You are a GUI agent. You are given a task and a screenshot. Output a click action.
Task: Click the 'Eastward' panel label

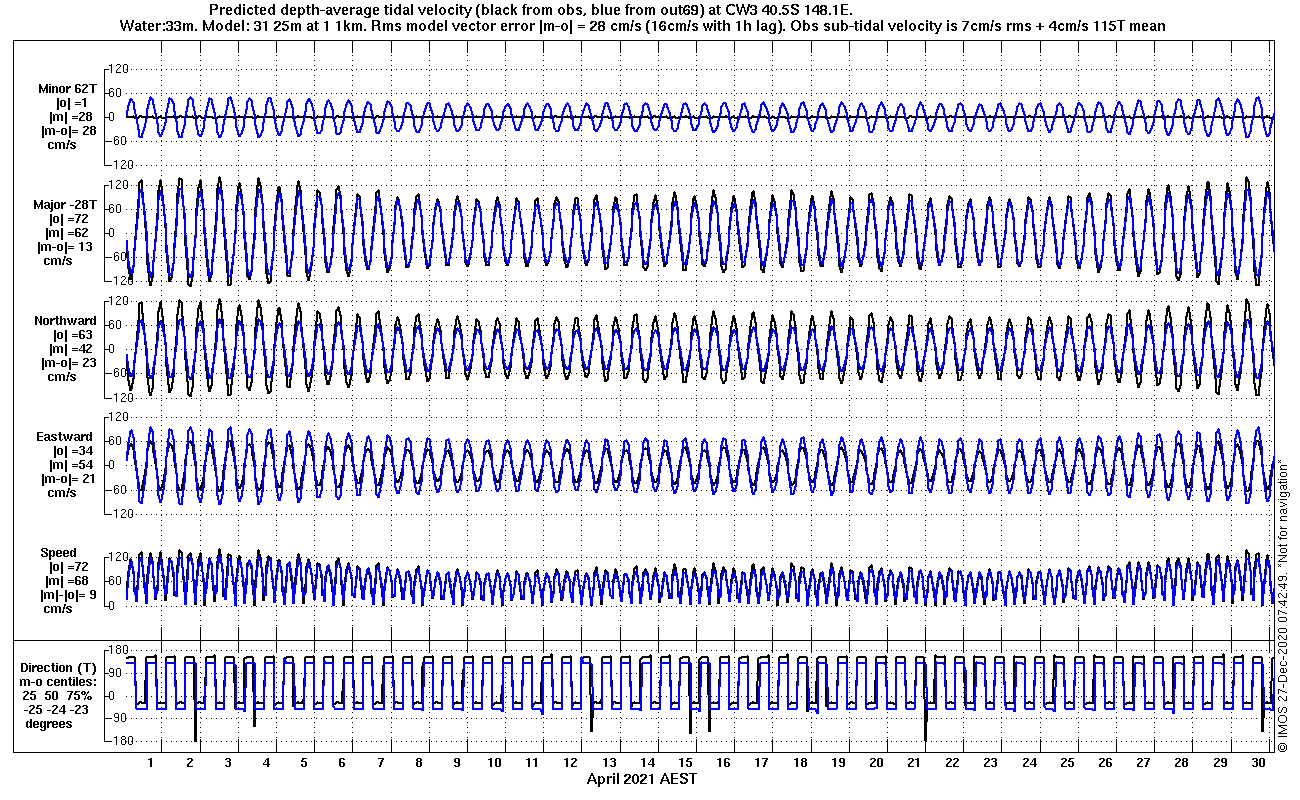[64, 437]
